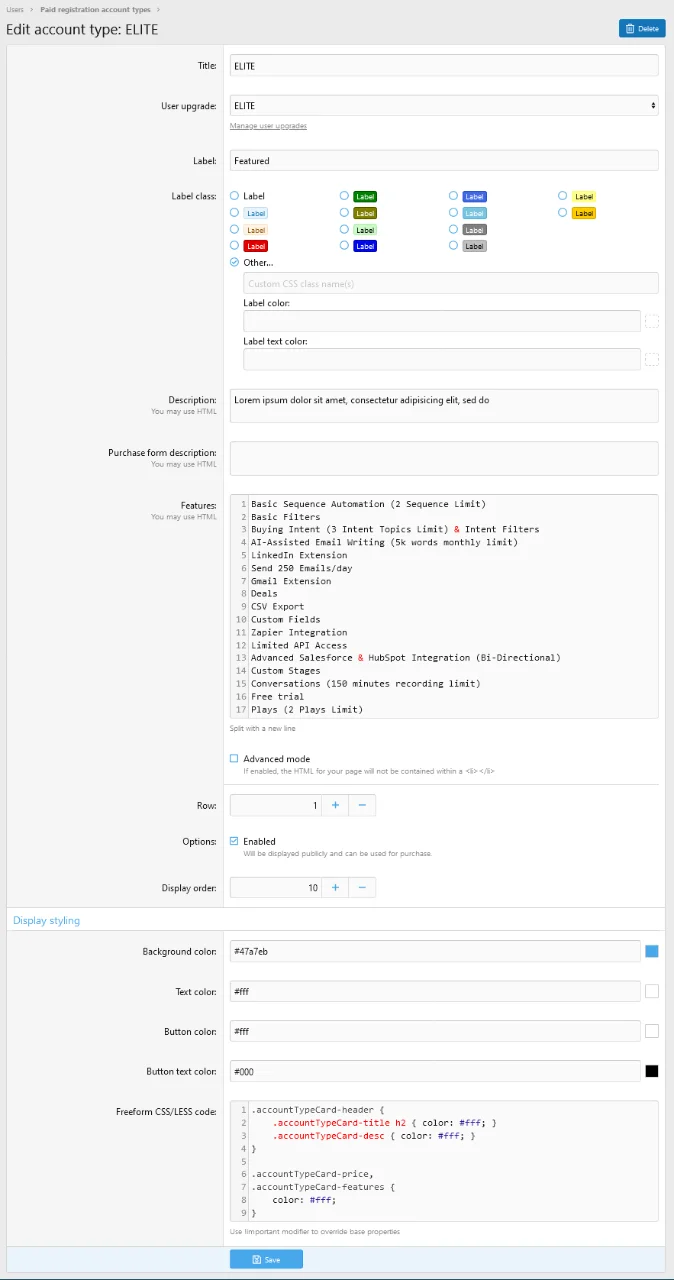Select the red Label class radio

[235, 245]
